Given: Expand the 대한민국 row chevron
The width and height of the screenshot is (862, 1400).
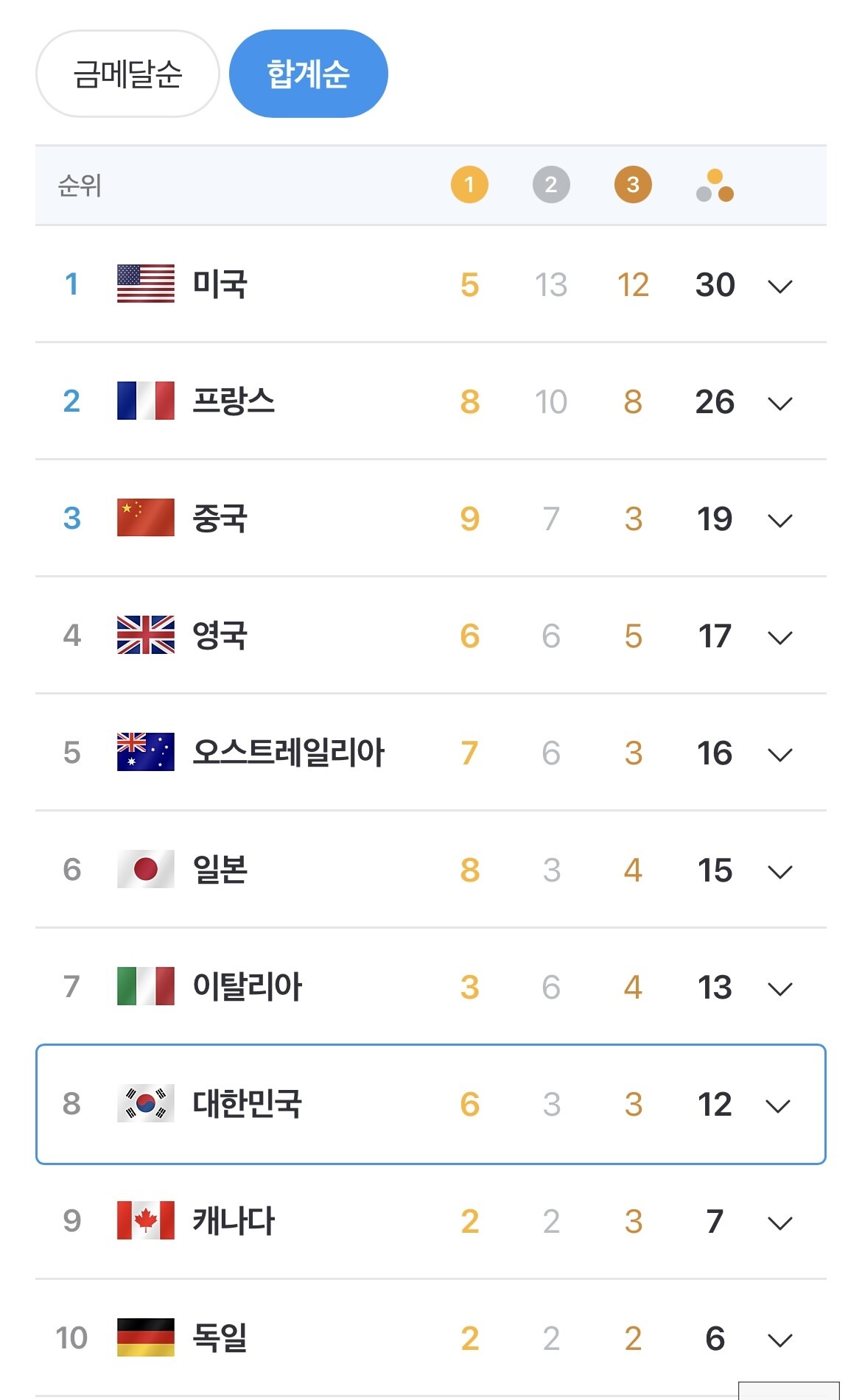Looking at the screenshot, I should [778, 1105].
